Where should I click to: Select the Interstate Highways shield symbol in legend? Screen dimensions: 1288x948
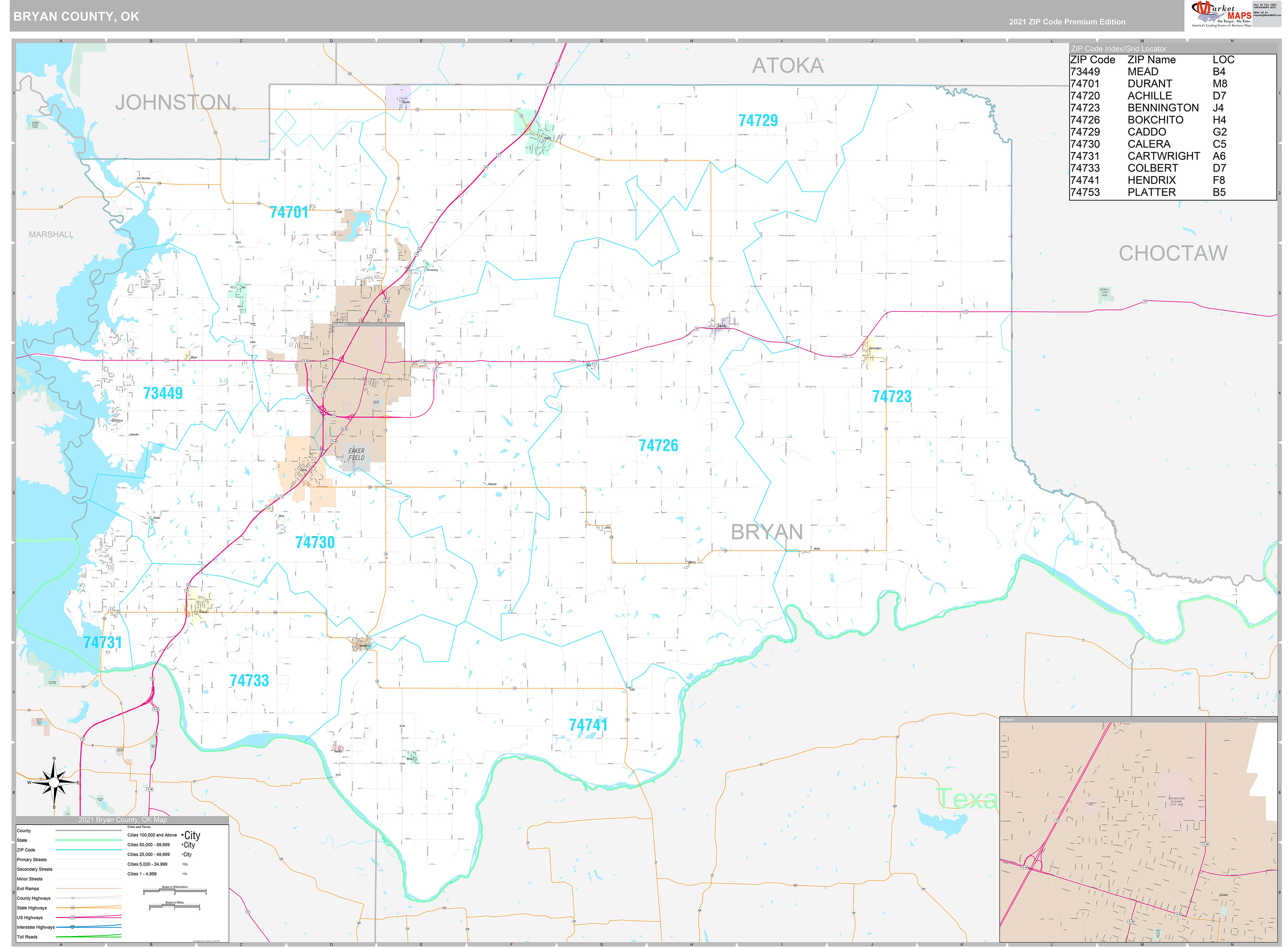(x=73, y=927)
